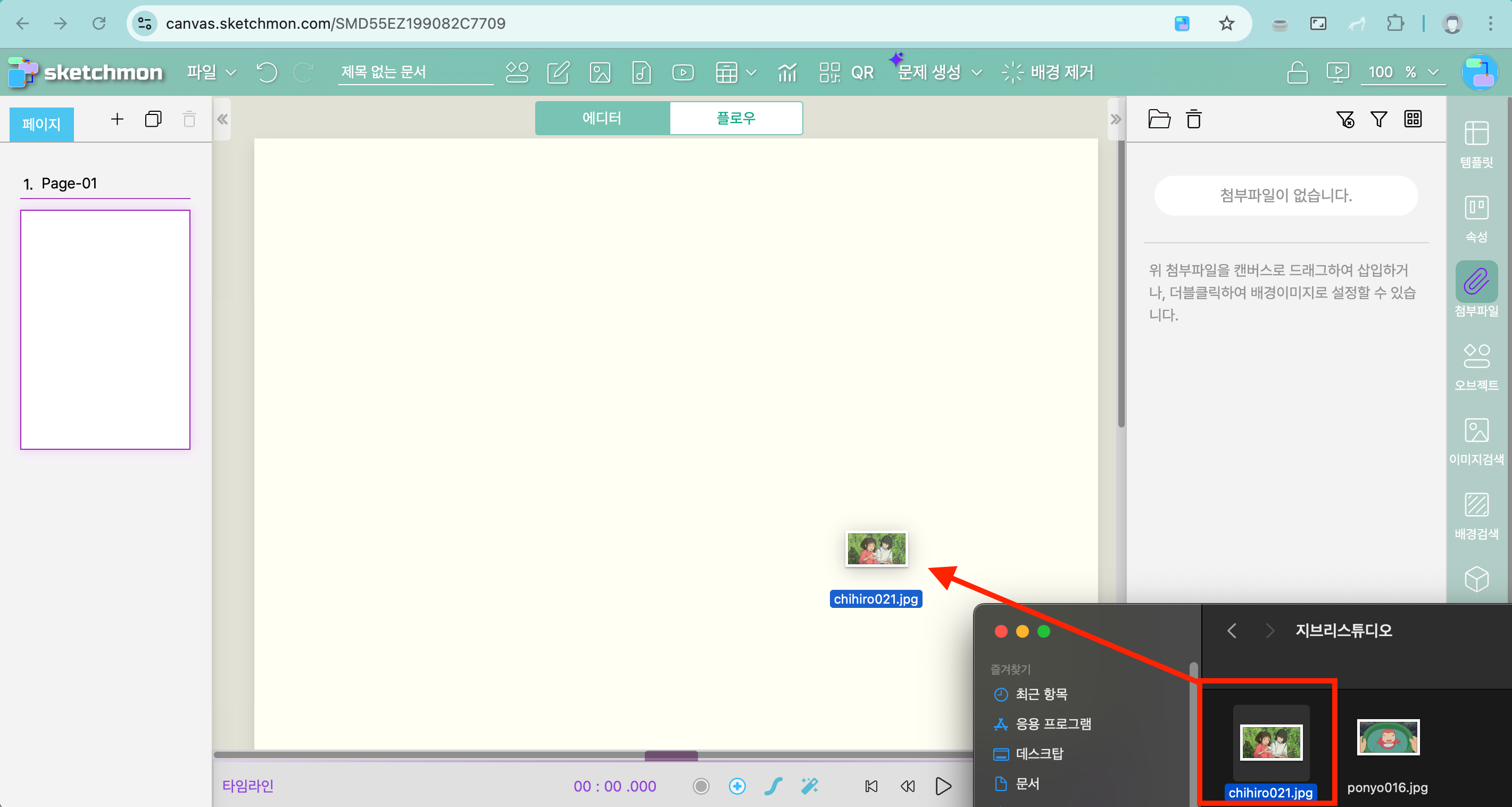Click the insert video toolbar icon
The image size is (1512, 807).
[683, 72]
